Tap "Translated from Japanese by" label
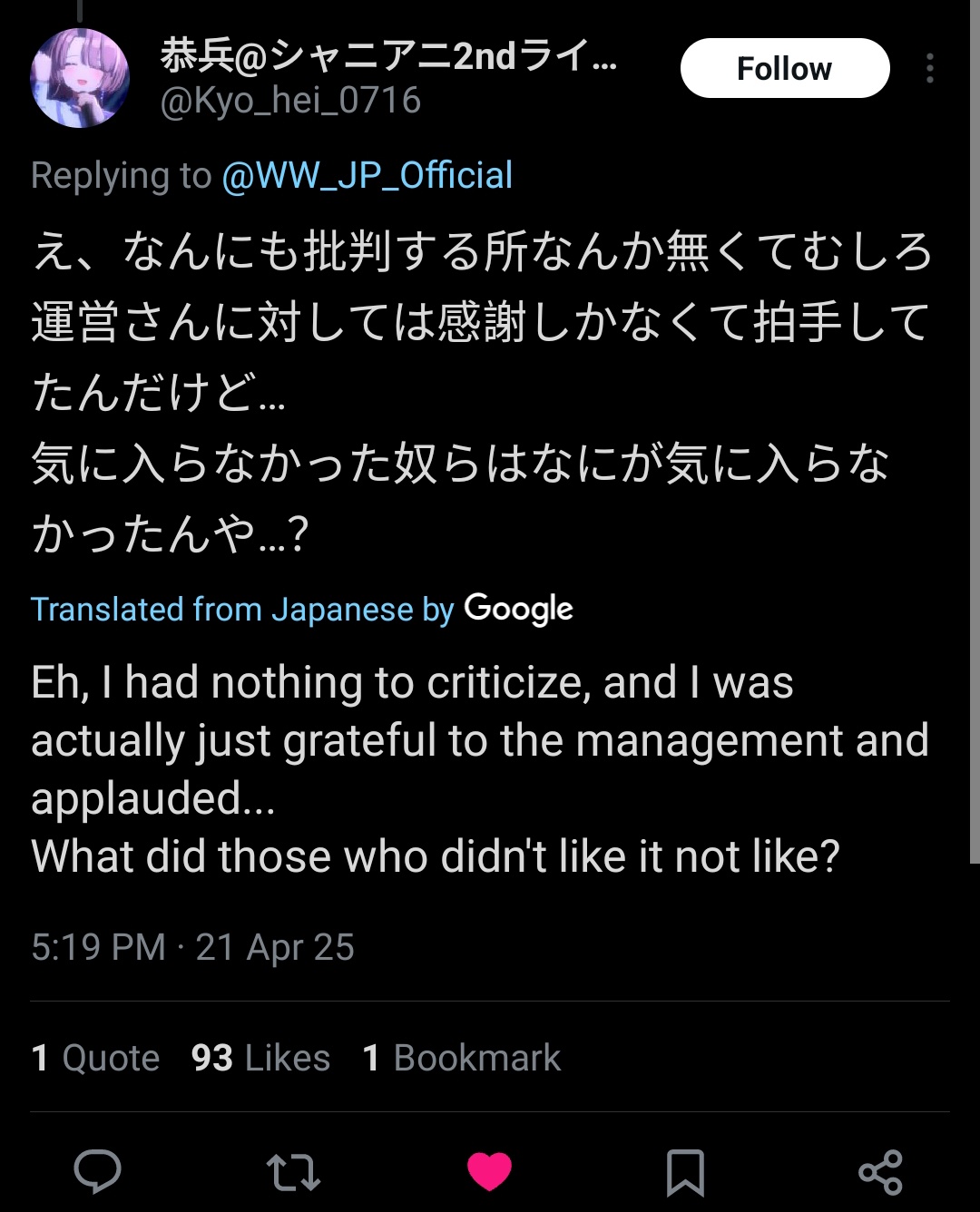Image resolution: width=980 pixels, height=1212 pixels. coord(242,610)
